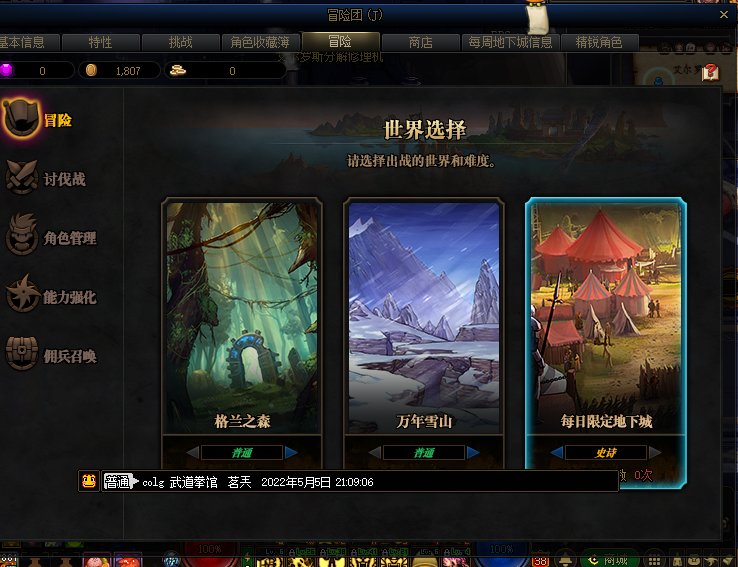Click the orange chat face icon
738x567 pixels.
pos(88,481)
